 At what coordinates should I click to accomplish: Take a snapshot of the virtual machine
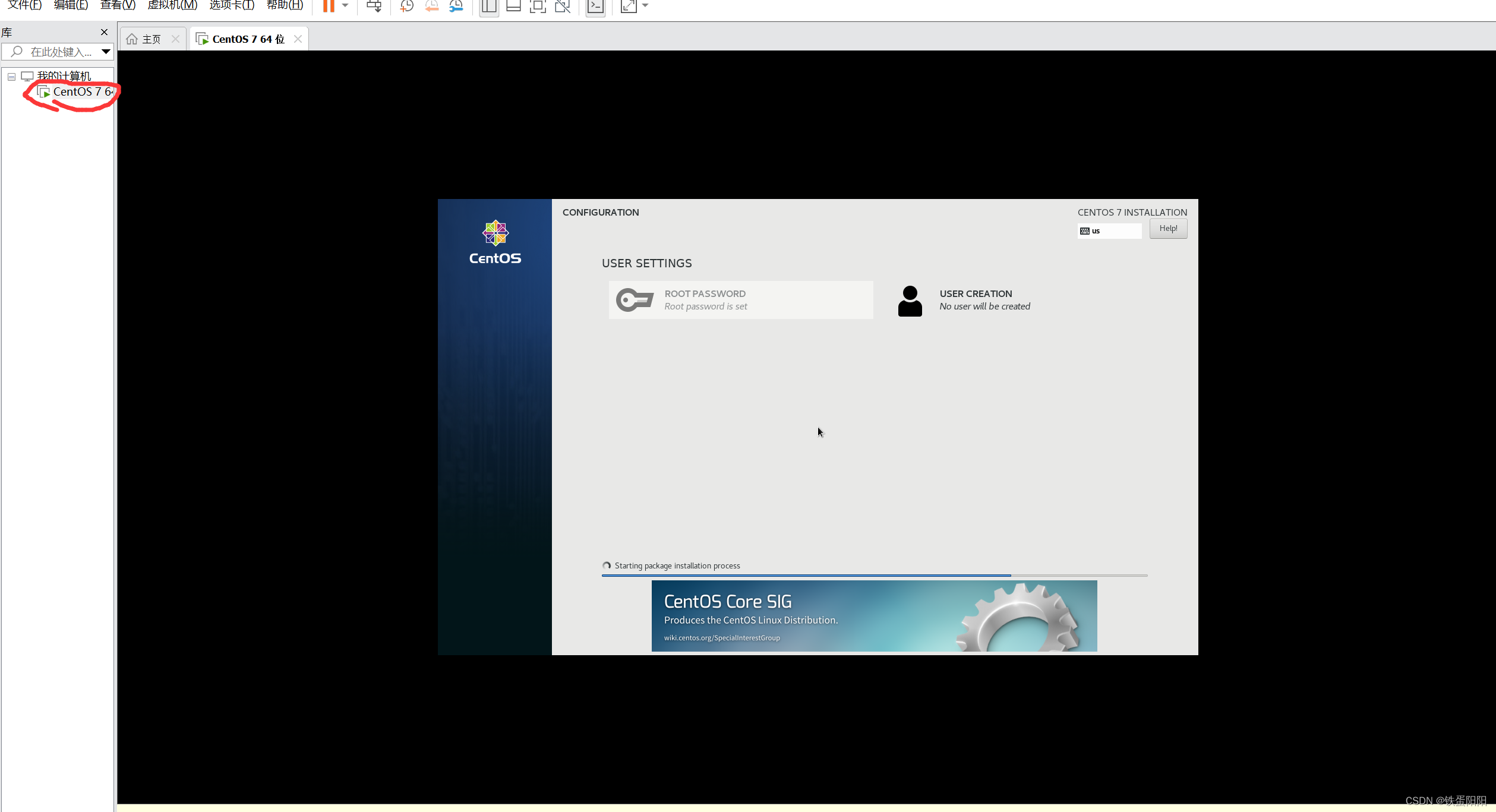coord(406,6)
